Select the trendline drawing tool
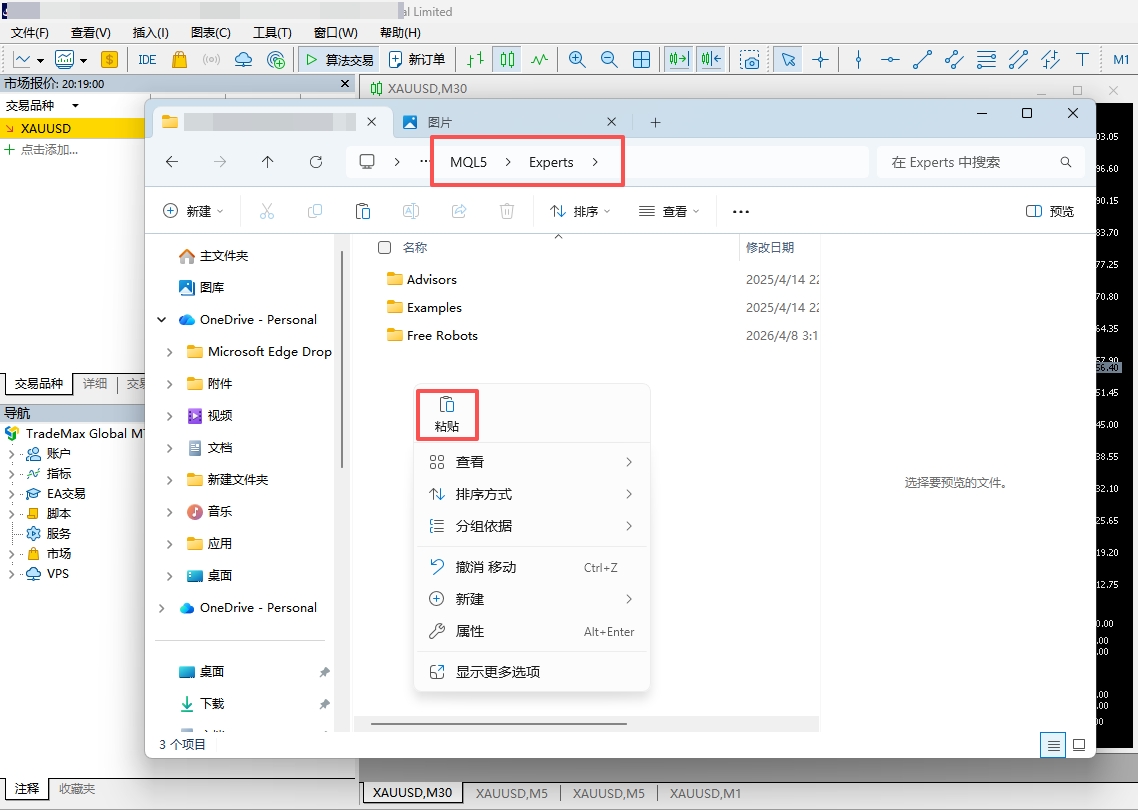Viewport: 1138px width, 810px height. point(922,60)
